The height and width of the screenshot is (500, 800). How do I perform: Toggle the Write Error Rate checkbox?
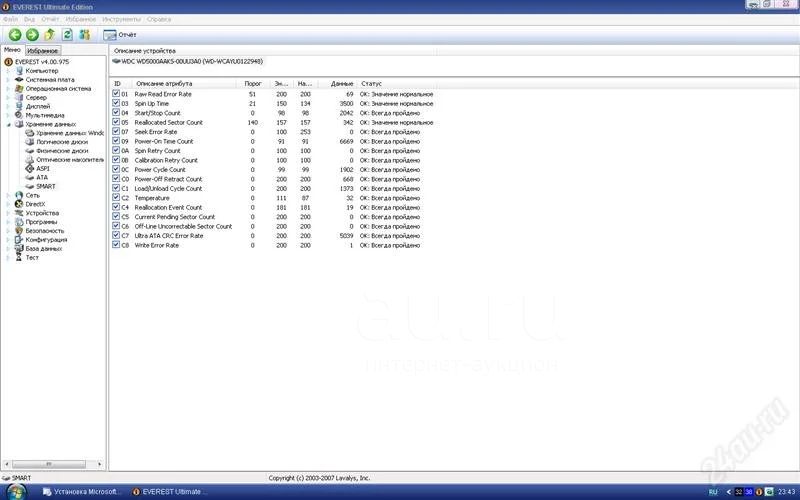pos(116,245)
